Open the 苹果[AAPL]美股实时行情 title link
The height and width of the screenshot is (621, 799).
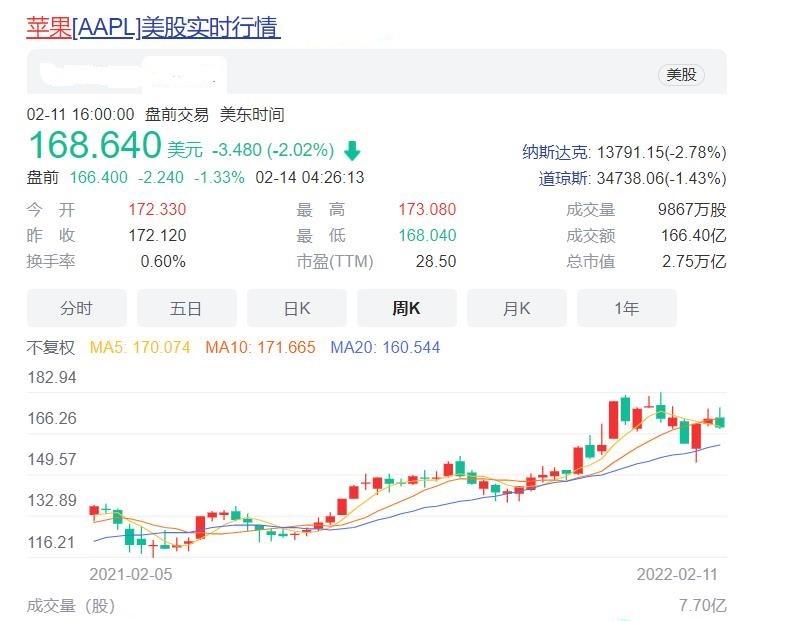coord(153,28)
